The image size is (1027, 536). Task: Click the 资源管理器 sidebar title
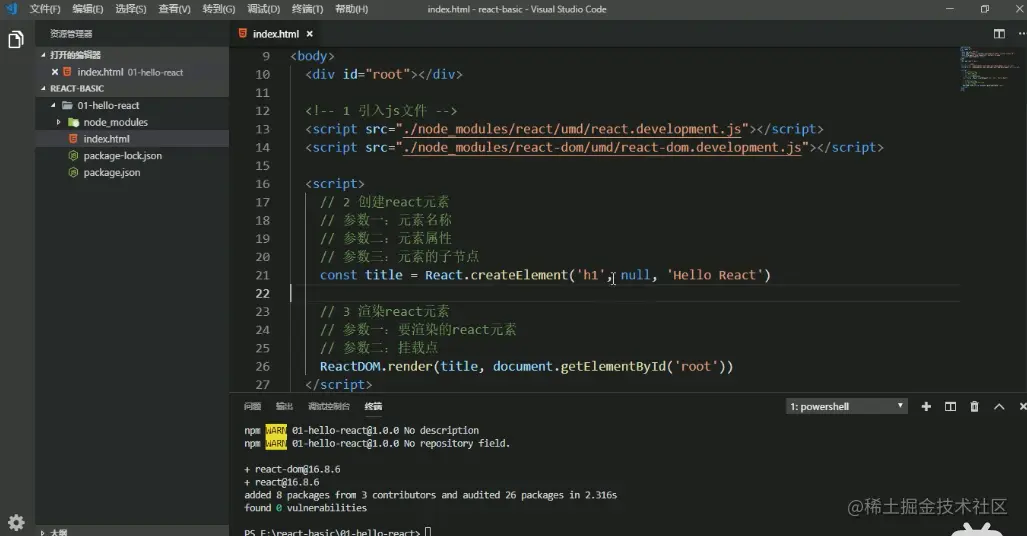[71, 34]
